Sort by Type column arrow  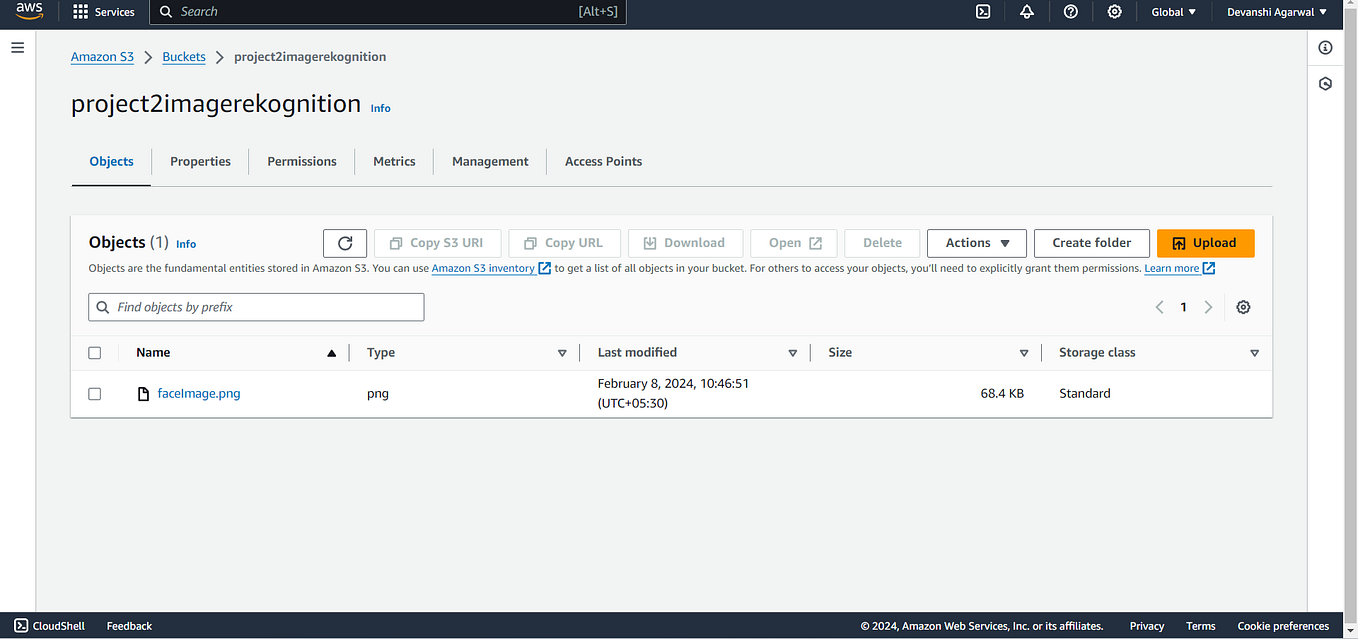coord(562,353)
